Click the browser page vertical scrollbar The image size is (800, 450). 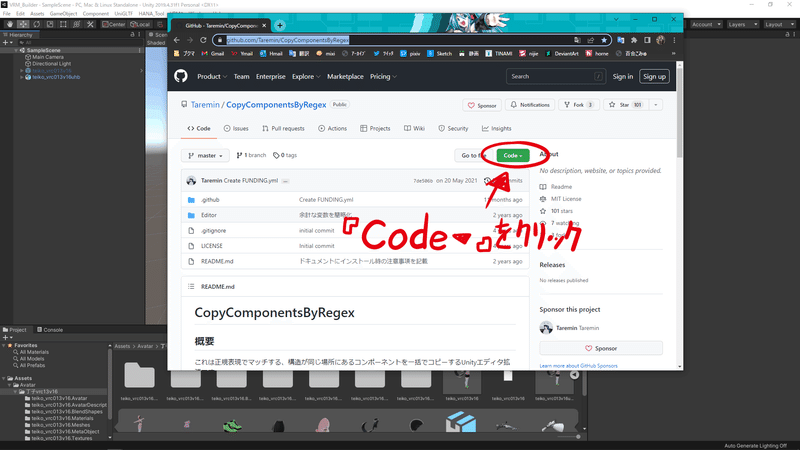pyautogui.click(x=680, y=111)
